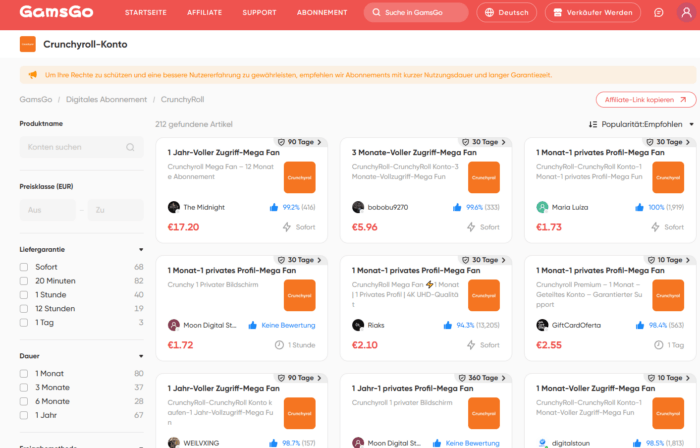Open the SUPPORT nav item

click(x=259, y=12)
